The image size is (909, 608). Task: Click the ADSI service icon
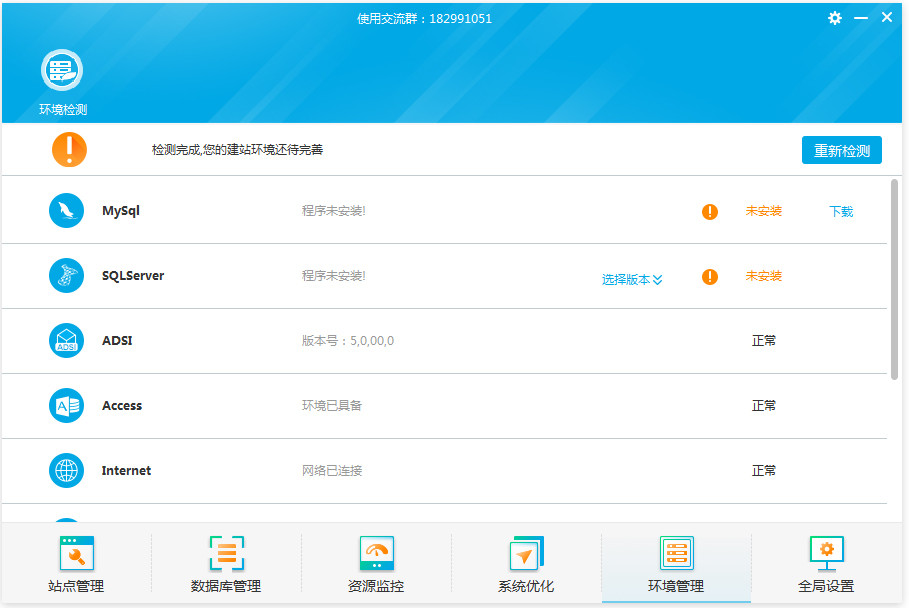[x=66, y=340]
